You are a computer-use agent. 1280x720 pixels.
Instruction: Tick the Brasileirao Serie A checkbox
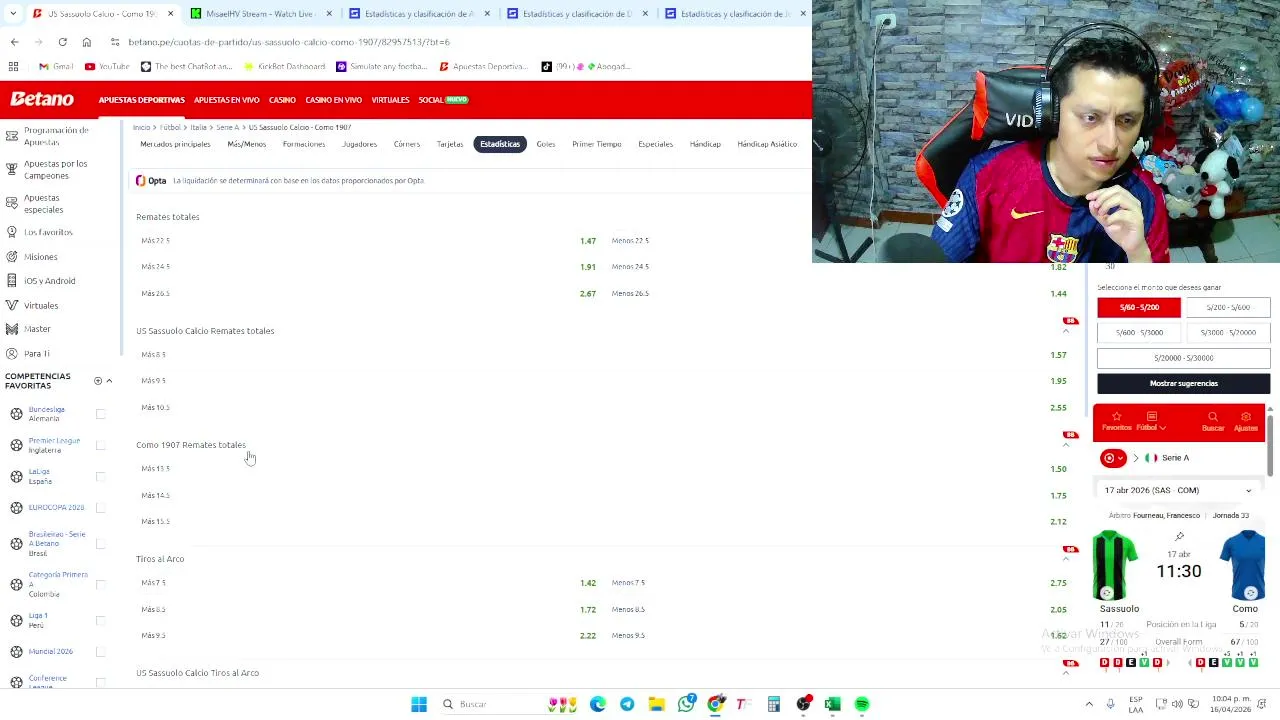coord(100,544)
